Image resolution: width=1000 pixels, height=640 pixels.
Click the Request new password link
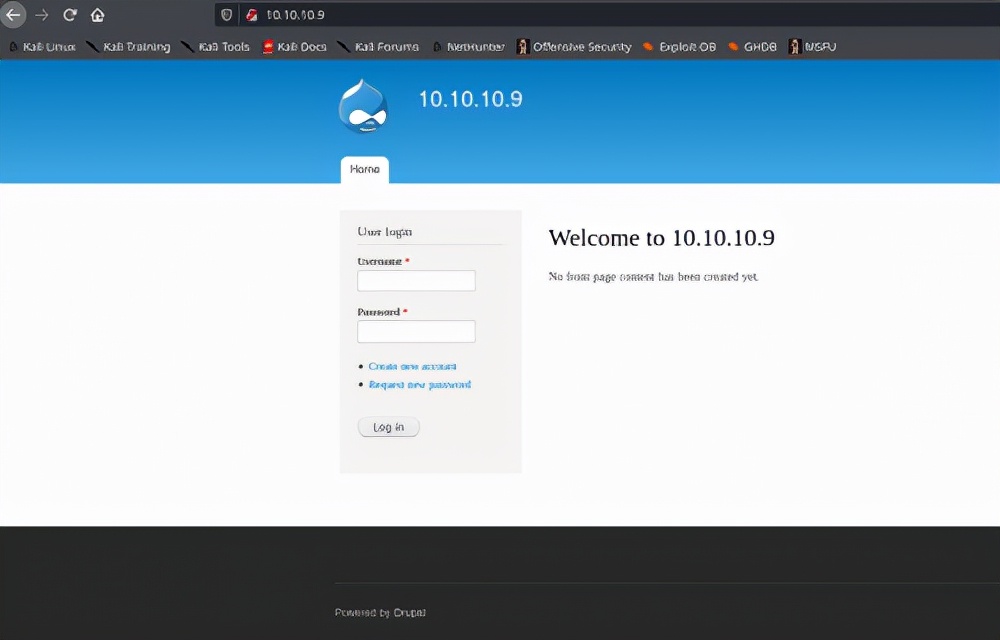point(420,384)
